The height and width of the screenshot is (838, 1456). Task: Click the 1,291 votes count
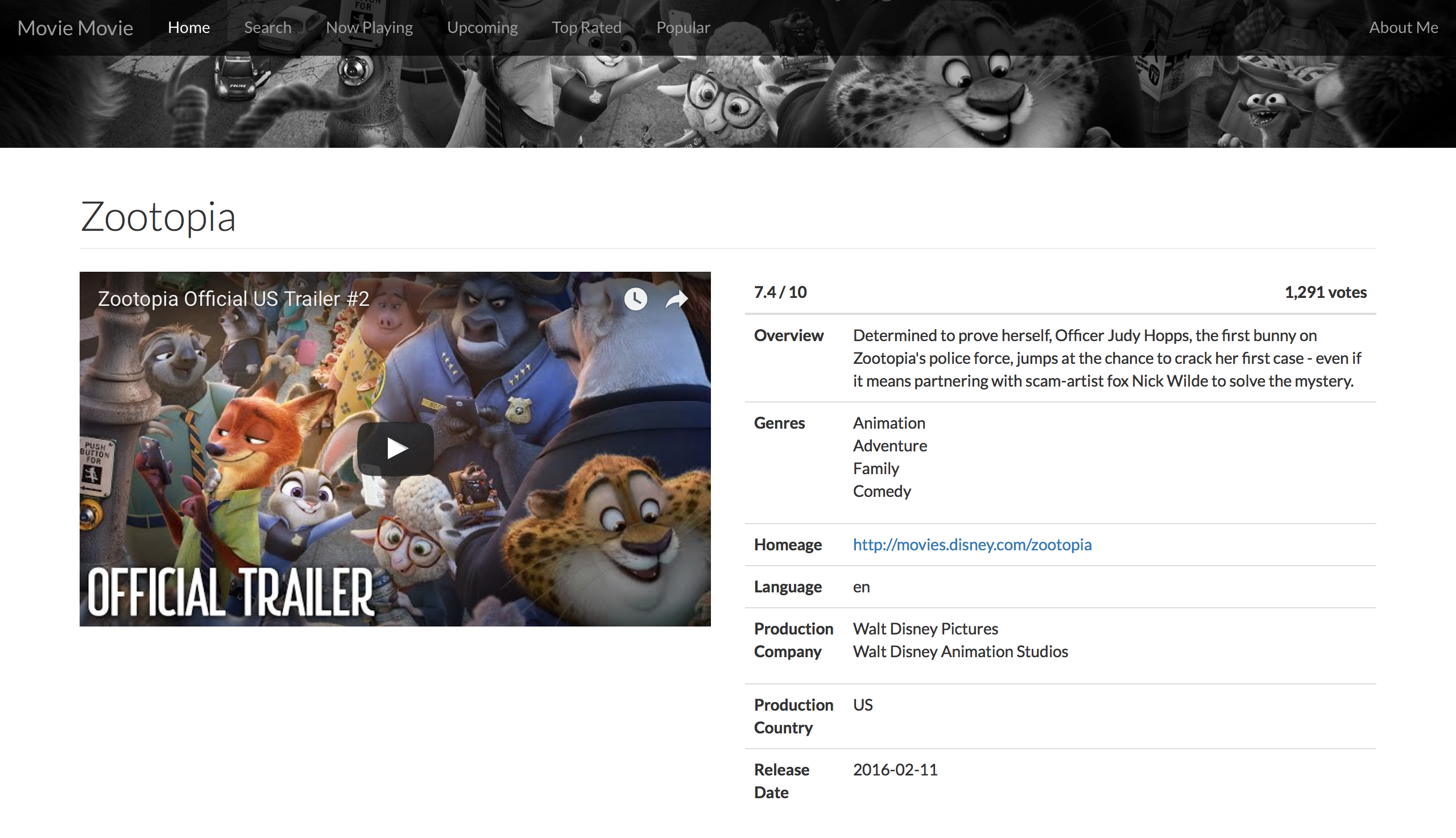pyautogui.click(x=1325, y=292)
